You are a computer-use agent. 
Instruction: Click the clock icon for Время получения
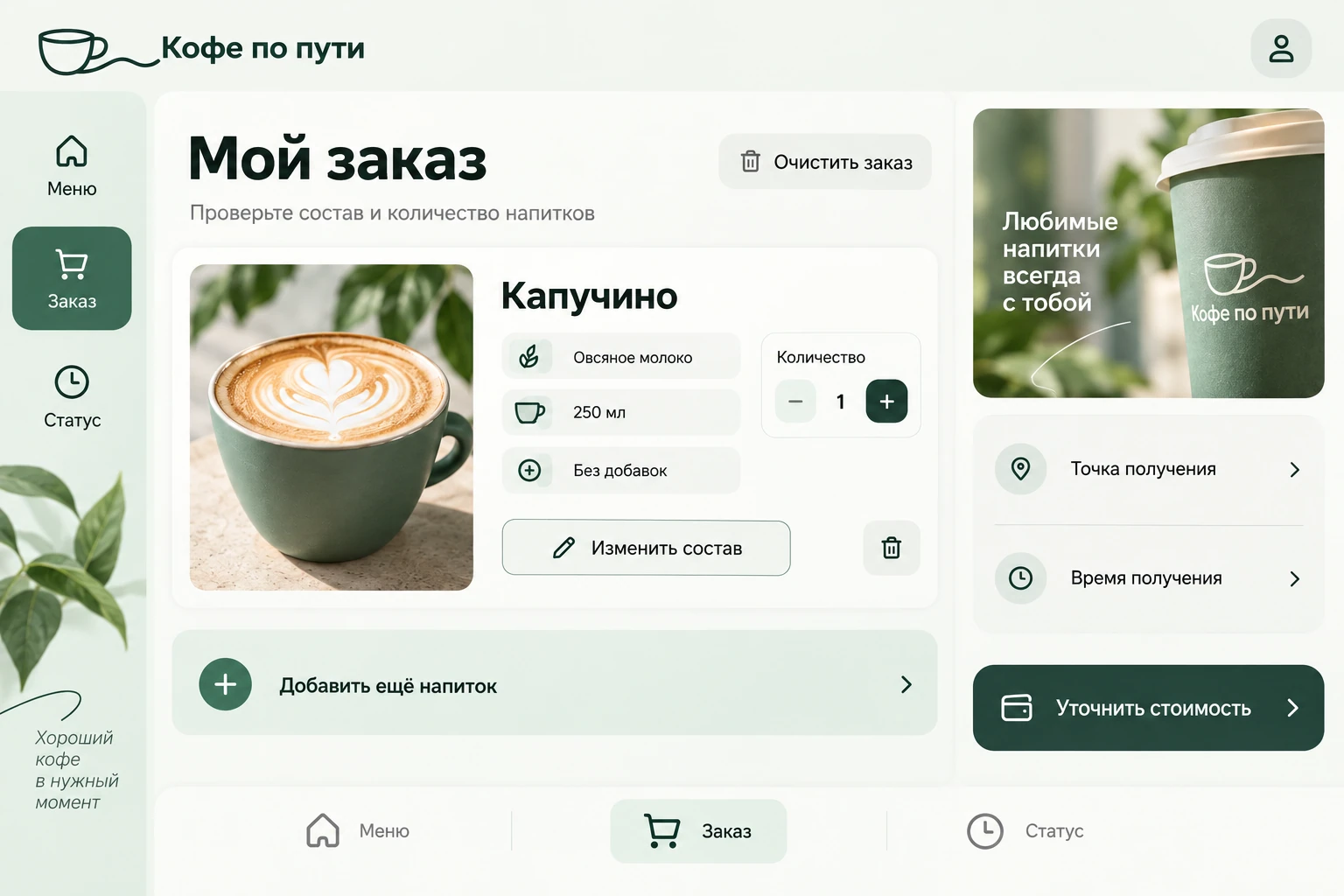[1020, 578]
